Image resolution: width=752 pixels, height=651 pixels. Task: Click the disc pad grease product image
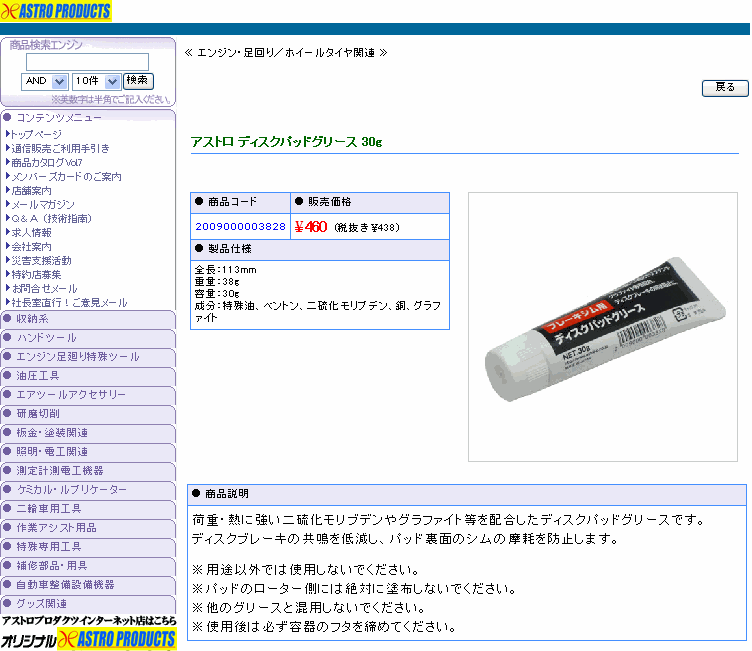pyautogui.click(x=603, y=327)
